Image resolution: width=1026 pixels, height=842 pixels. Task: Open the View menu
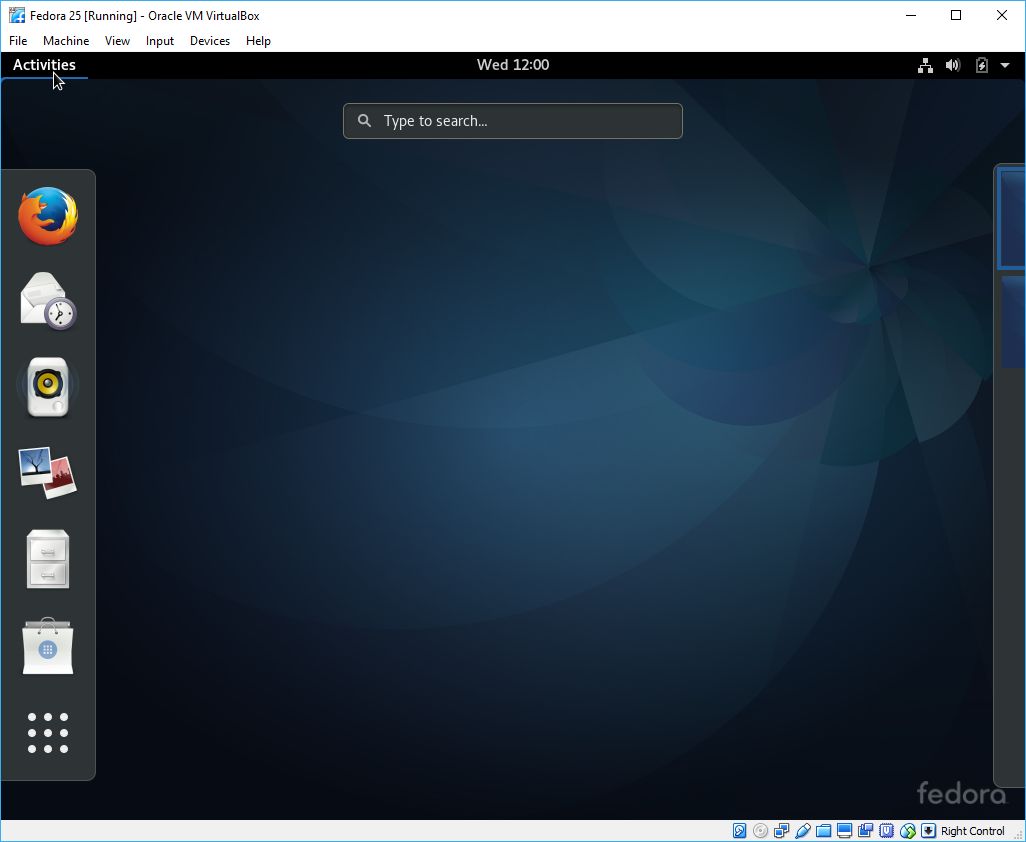[117, 41]
